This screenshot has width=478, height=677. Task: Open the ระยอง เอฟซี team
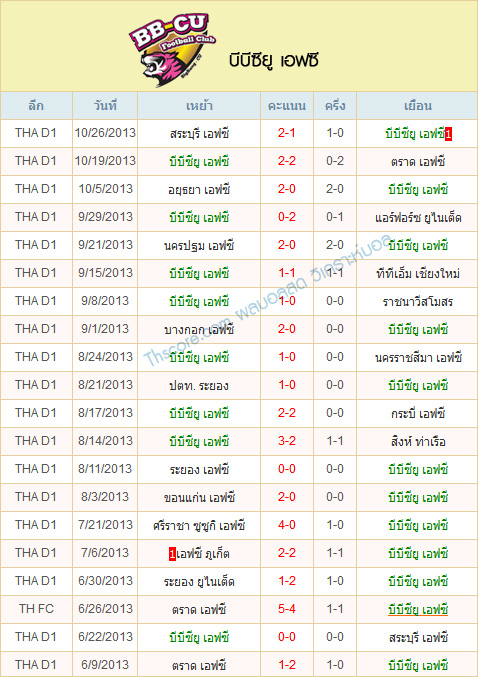pyautogui.click(x=199, y=469)
